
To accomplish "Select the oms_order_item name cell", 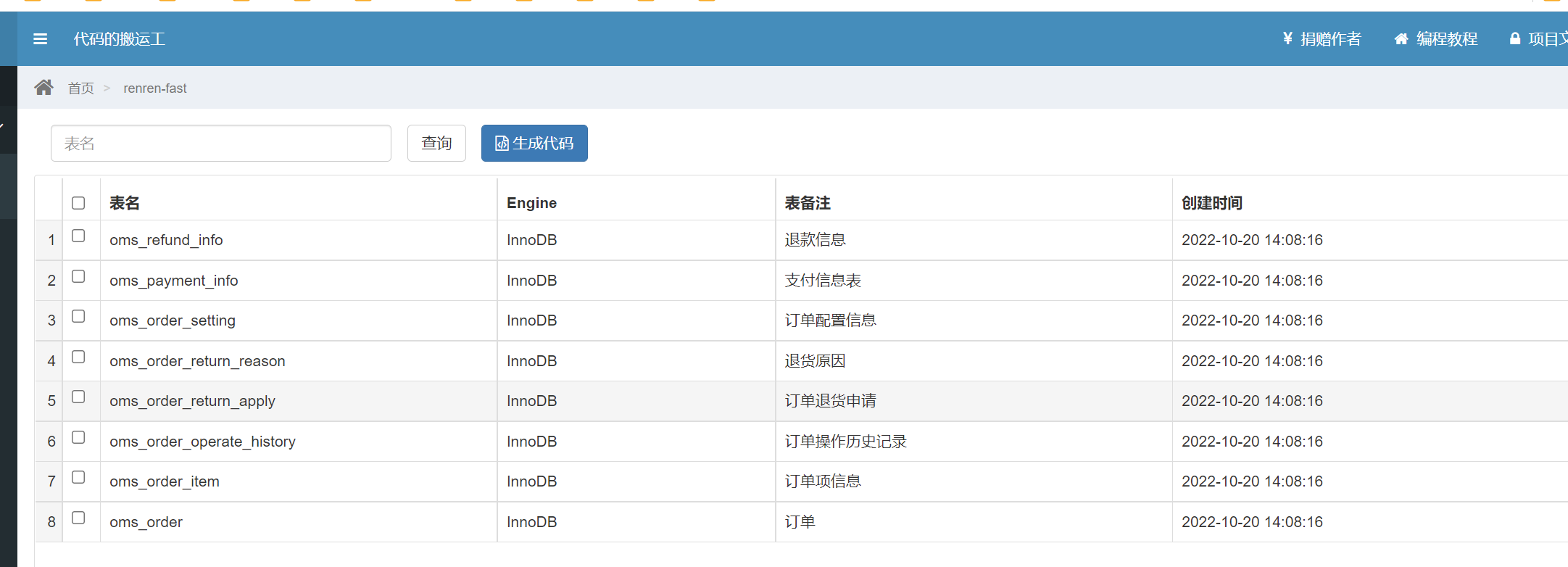I will coord(299,481).
